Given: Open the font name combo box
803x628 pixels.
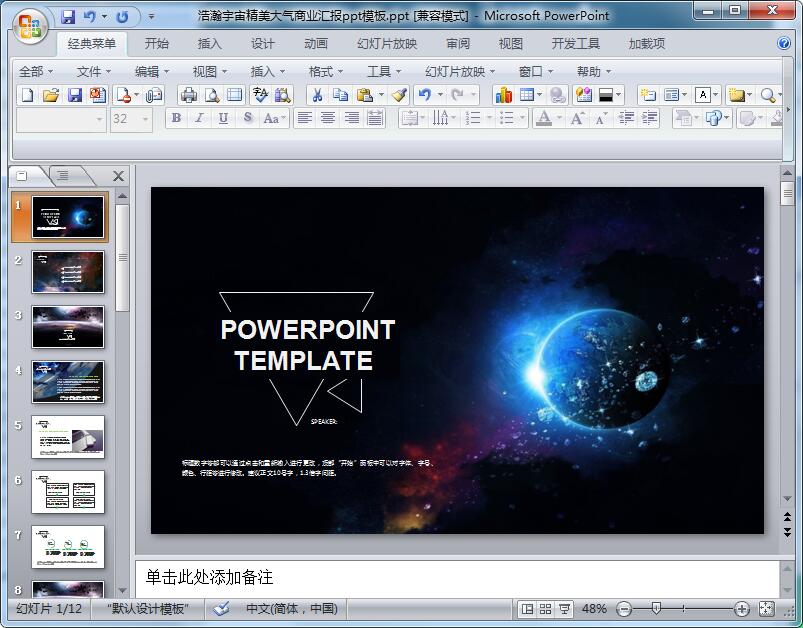Looking at the screenshot, I should (61, 119).
